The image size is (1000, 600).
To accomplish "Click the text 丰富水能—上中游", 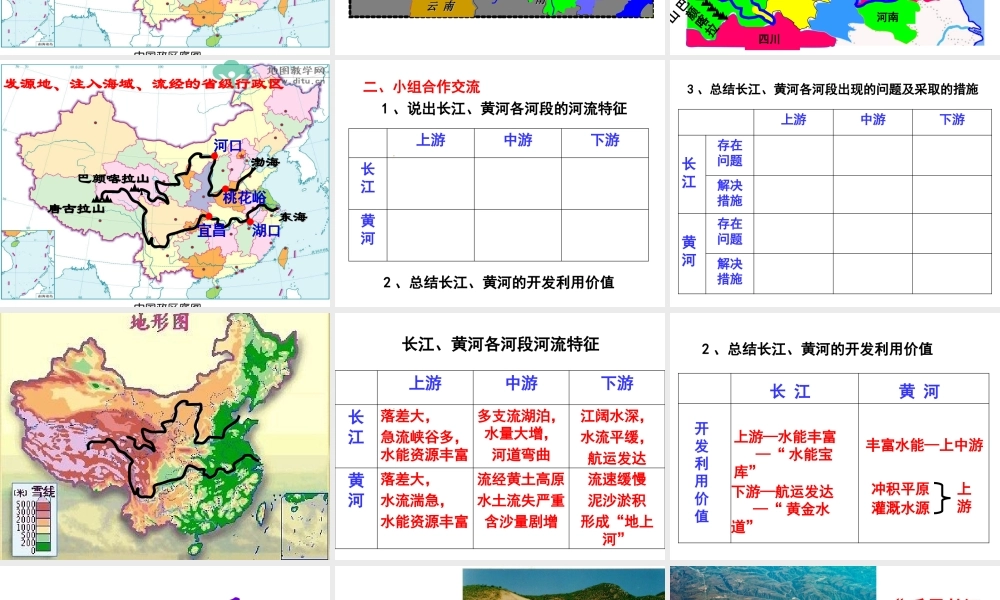I will (x=924, y=445).
